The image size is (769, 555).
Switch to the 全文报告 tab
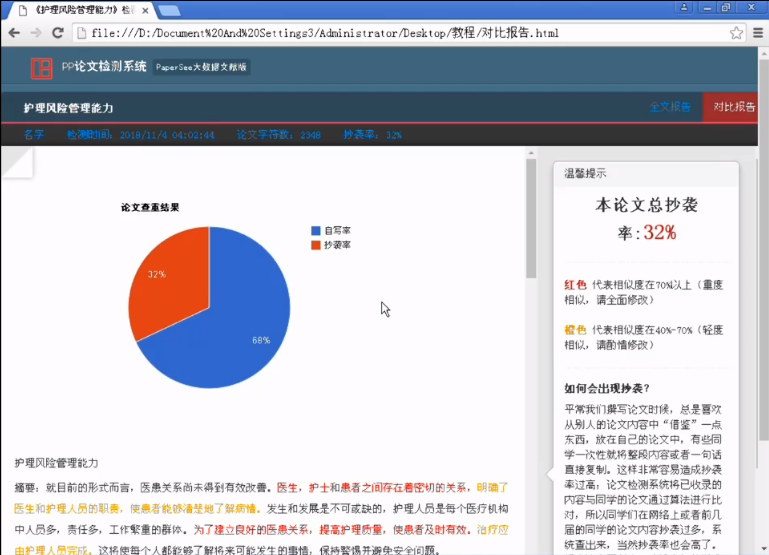point(670,107)
